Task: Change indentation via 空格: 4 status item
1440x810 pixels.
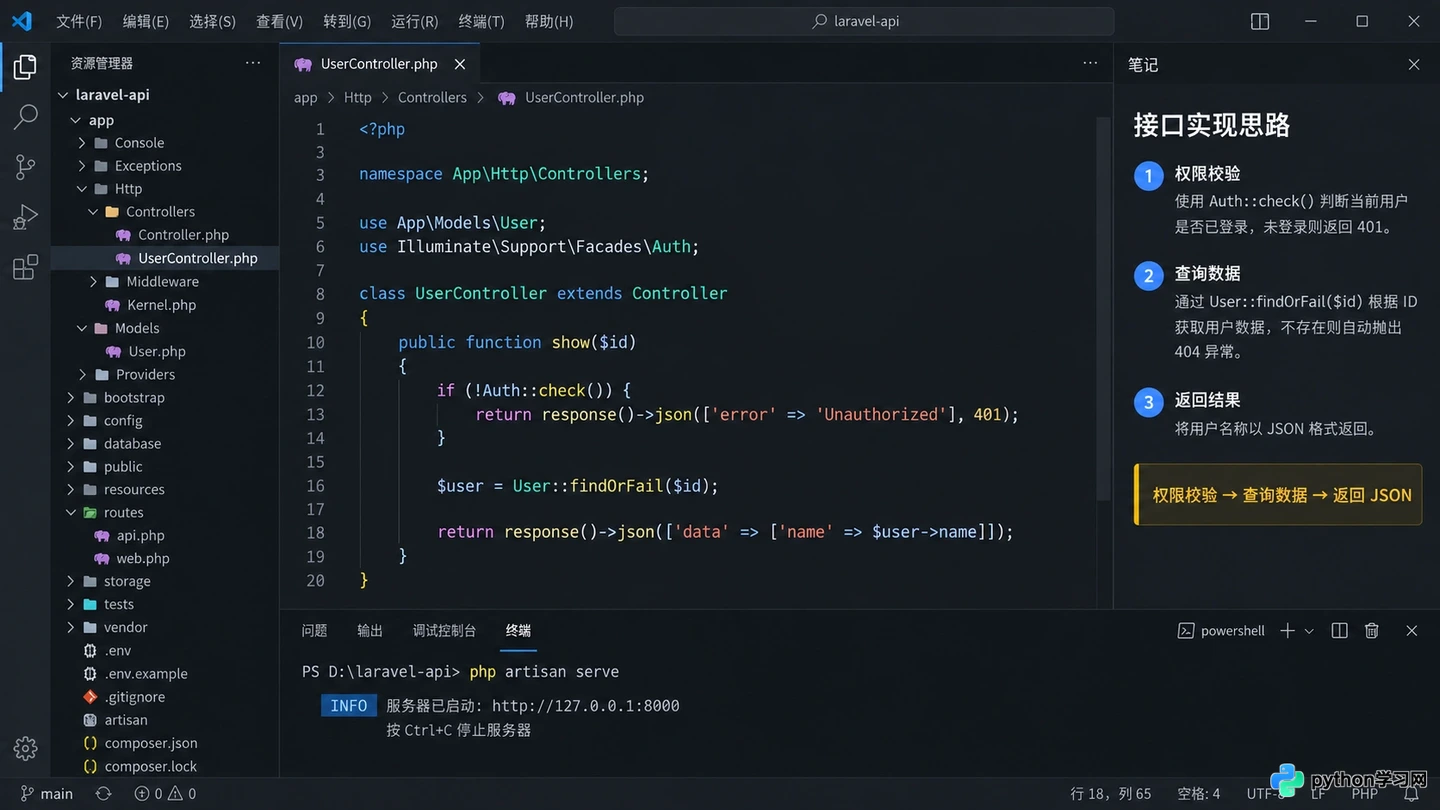Action: click(1199, 793)
